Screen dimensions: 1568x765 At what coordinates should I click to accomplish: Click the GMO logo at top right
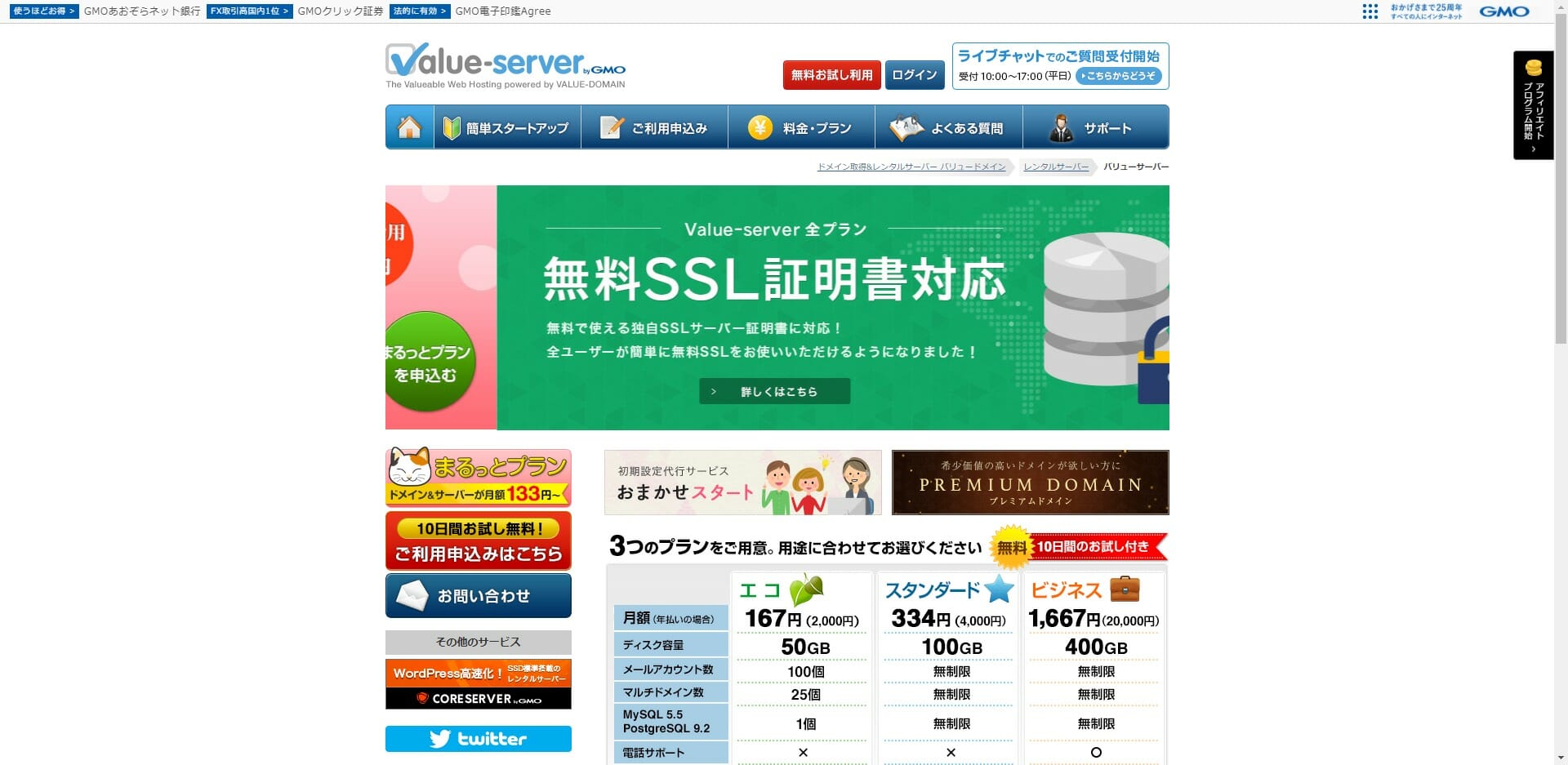[1503, 11]
